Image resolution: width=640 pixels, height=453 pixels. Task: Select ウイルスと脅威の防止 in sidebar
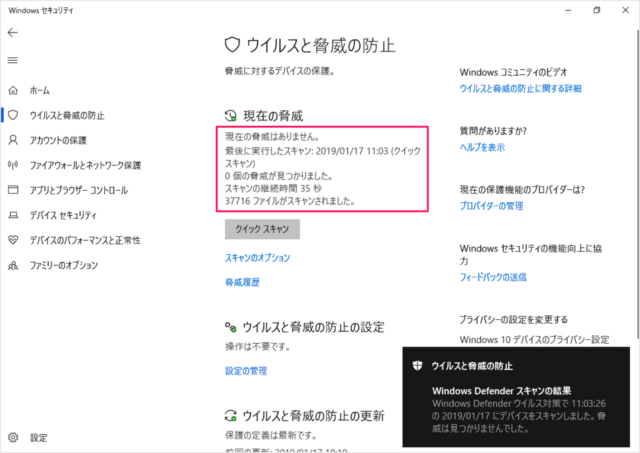(x=67, y=115)
